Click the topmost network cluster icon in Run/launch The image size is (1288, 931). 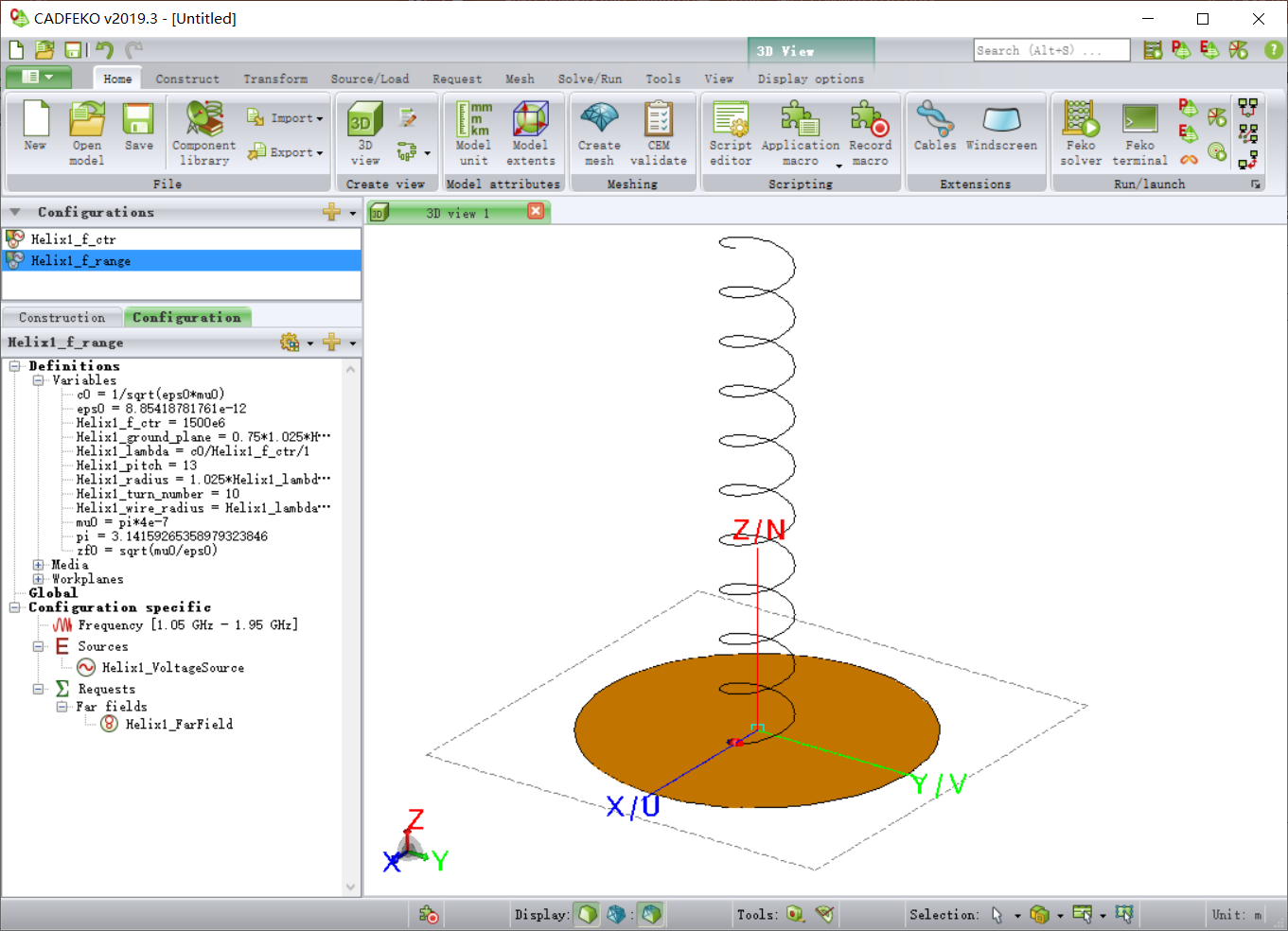click(x=1247, y=107)
